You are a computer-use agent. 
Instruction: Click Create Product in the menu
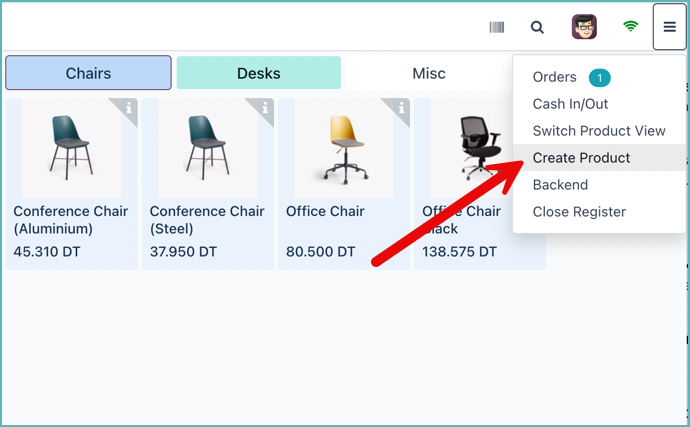581,158
